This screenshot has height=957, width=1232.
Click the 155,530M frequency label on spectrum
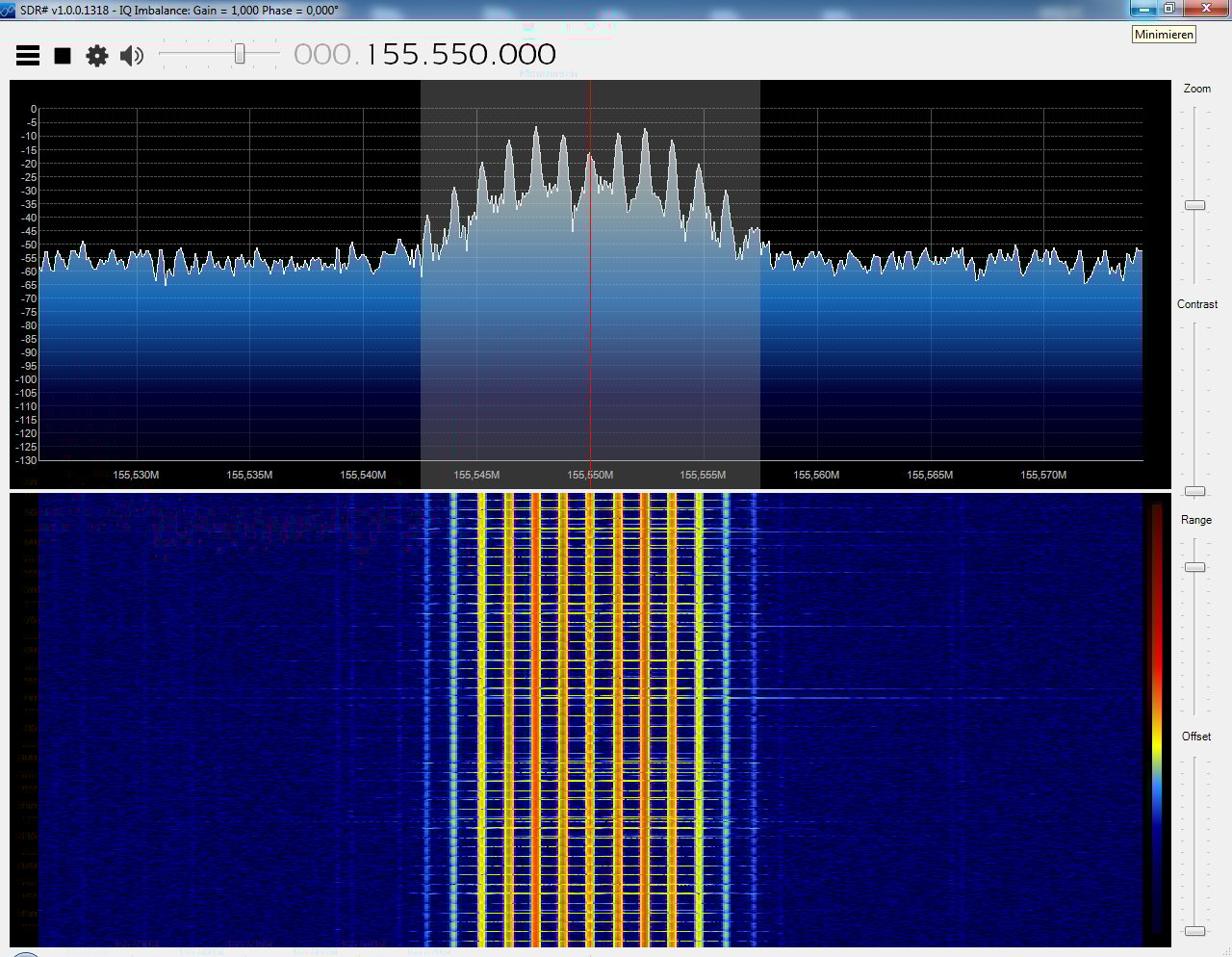click(136, 475)
